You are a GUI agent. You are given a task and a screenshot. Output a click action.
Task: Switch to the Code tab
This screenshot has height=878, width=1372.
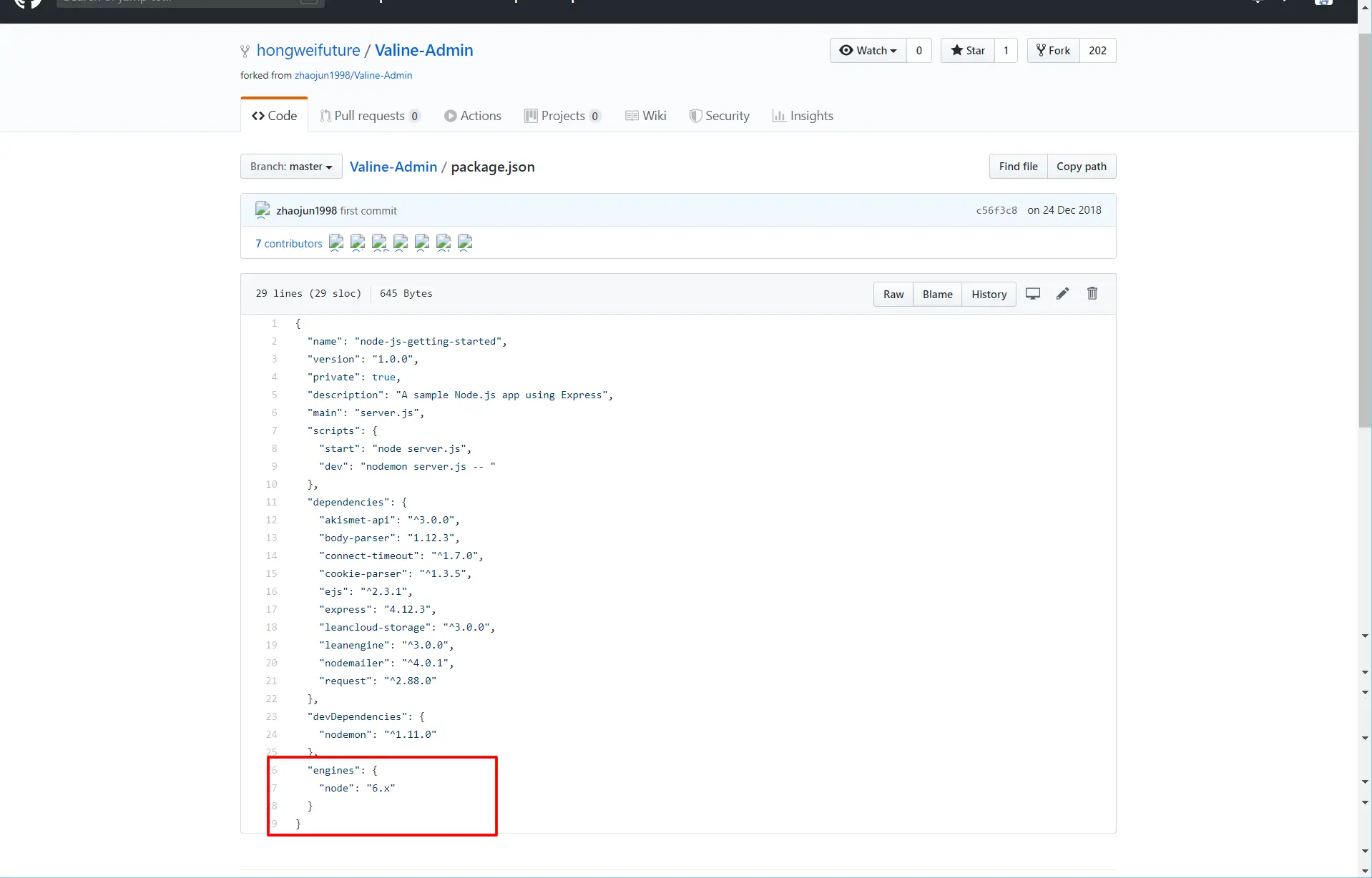(275, 116)
